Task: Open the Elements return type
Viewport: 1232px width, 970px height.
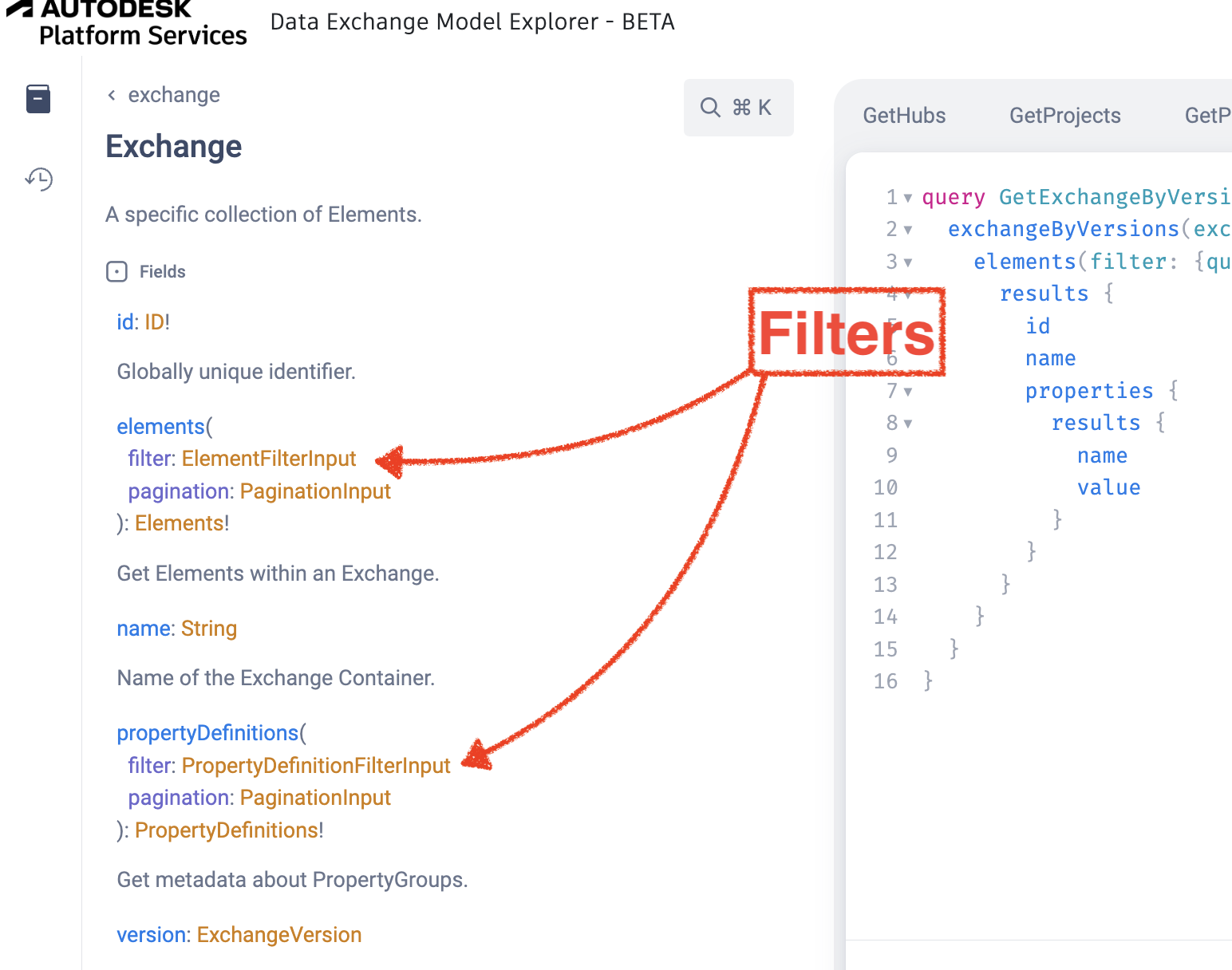Action: 179,523
